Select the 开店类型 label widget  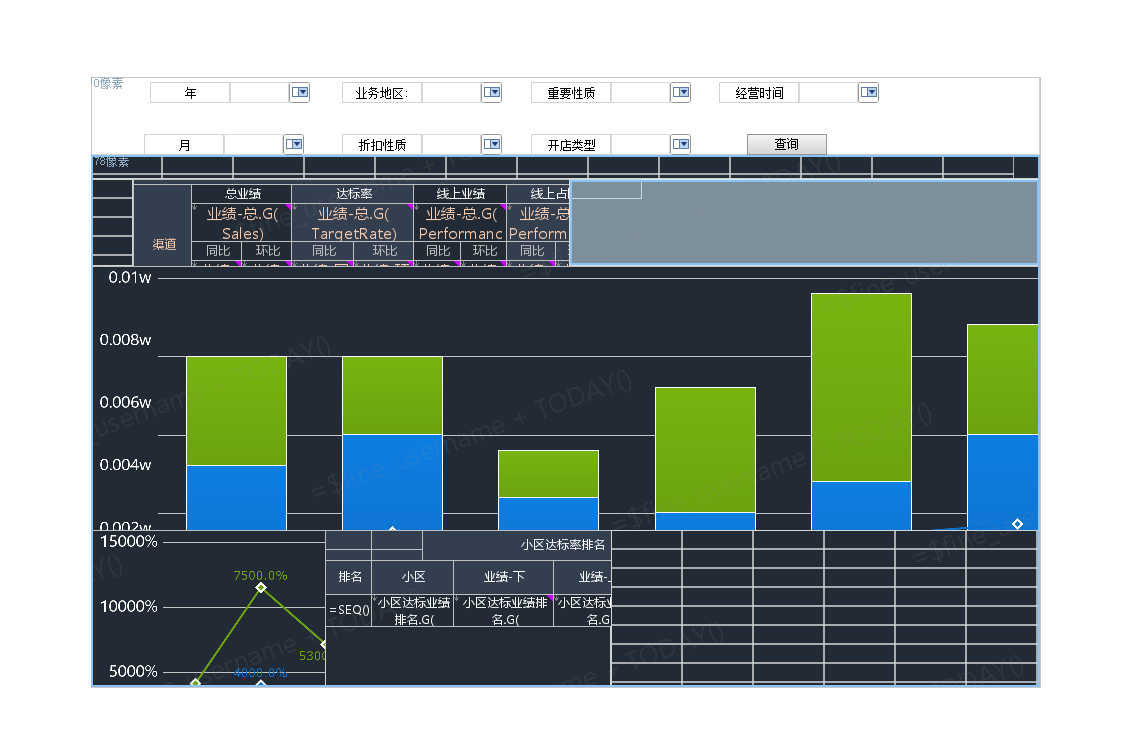click(571, 144)
